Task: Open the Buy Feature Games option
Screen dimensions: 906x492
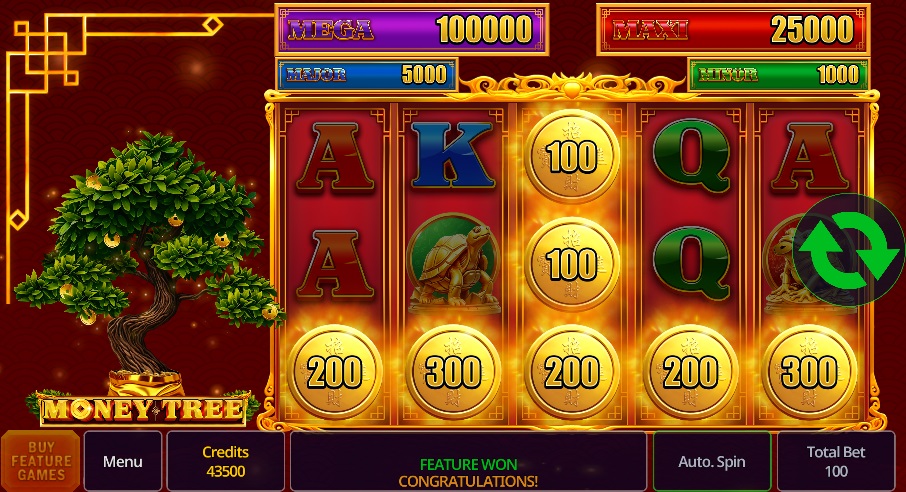Action: coord(41,461)
